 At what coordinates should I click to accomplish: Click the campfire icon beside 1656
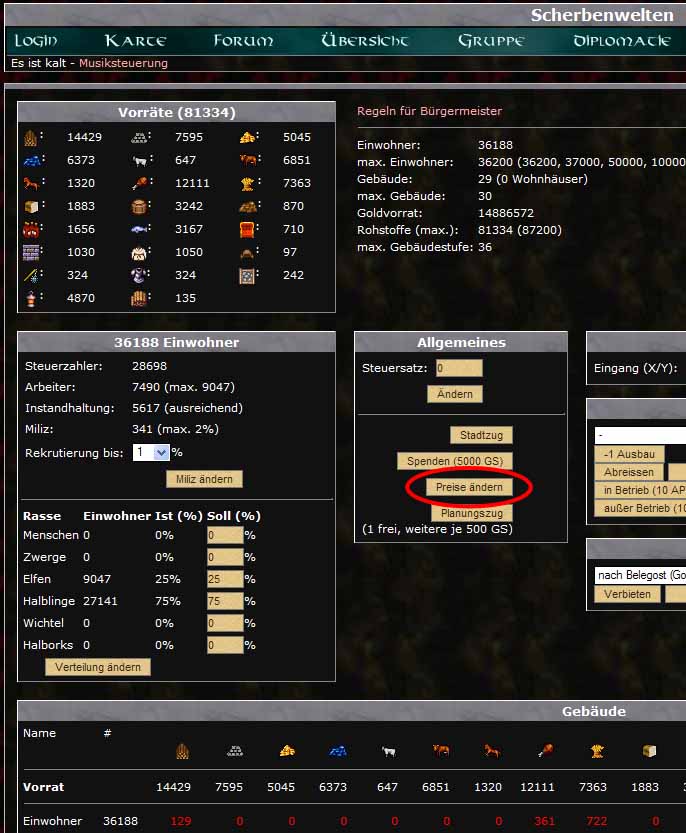[x=32, y=229]
